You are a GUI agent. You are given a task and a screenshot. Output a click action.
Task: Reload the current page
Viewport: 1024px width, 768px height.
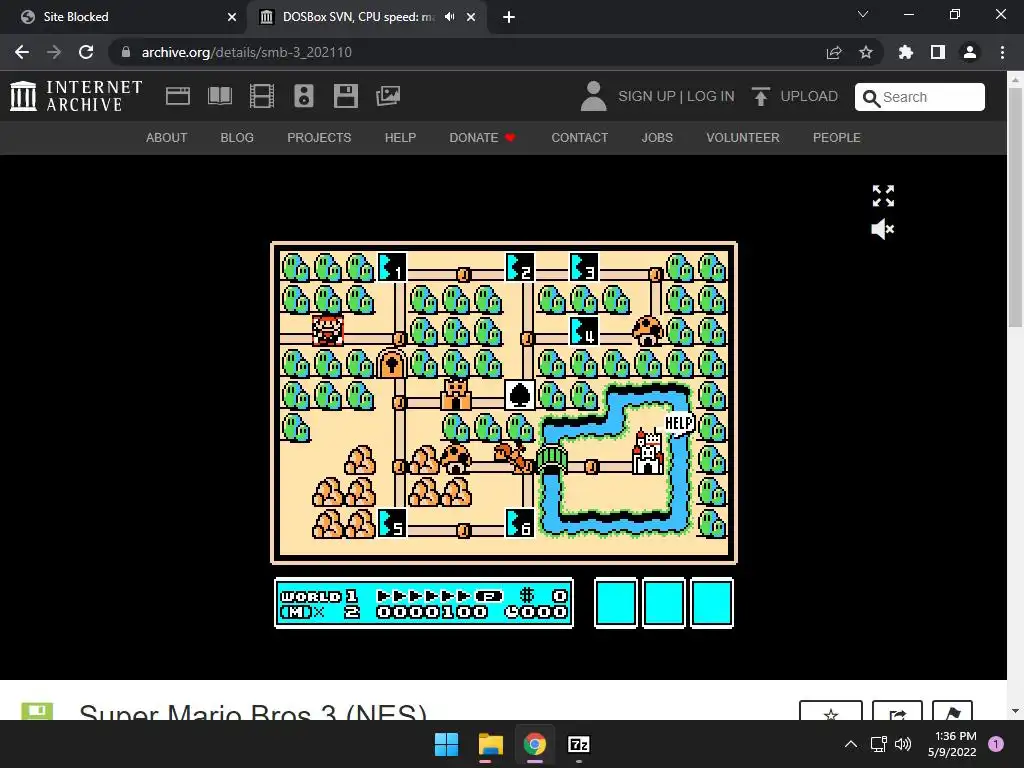(x=86, y=52)
